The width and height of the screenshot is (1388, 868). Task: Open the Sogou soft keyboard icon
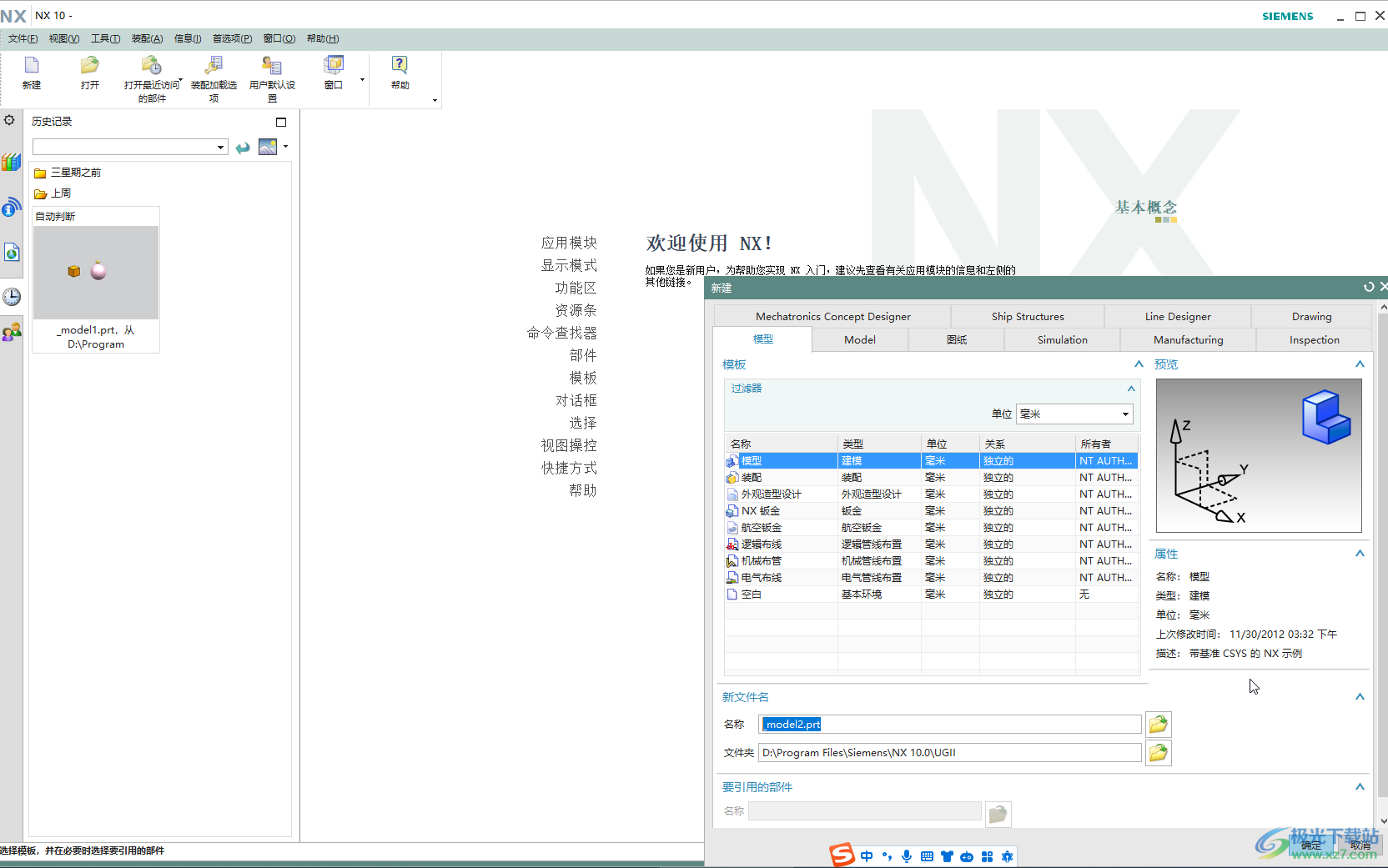[x=927, y=856]
